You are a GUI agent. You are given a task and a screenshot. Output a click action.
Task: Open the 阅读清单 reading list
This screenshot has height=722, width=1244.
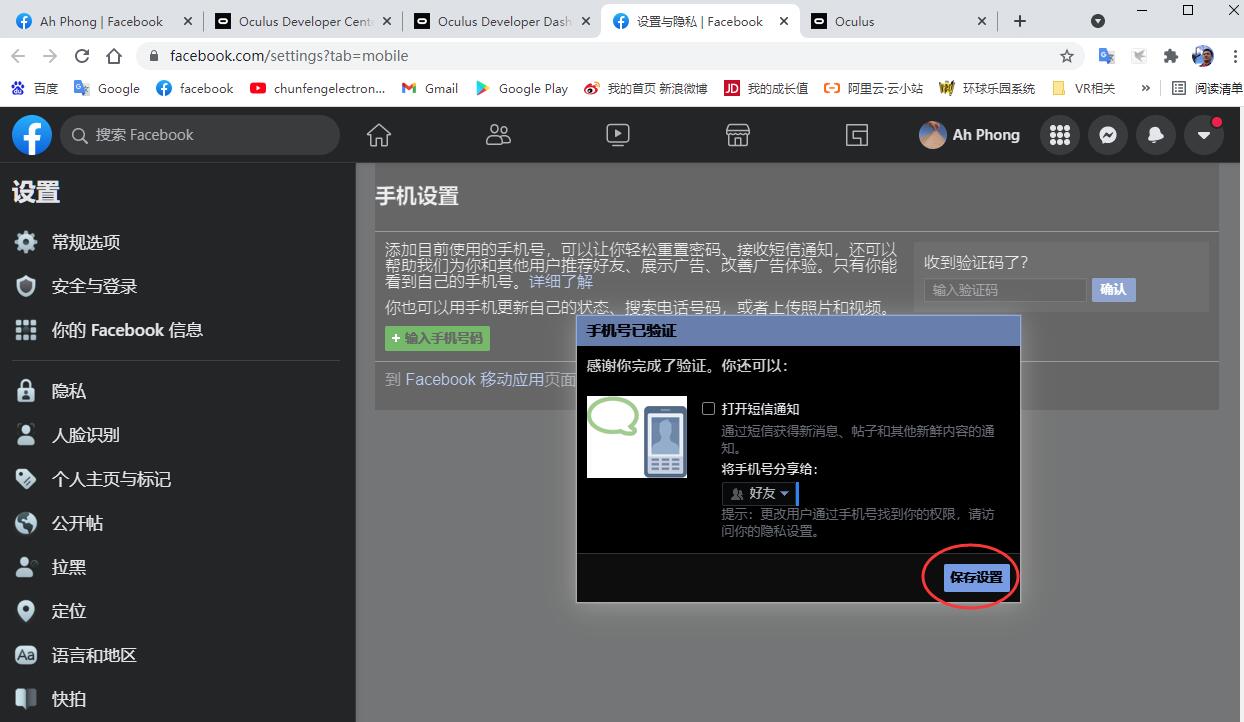1207,88
